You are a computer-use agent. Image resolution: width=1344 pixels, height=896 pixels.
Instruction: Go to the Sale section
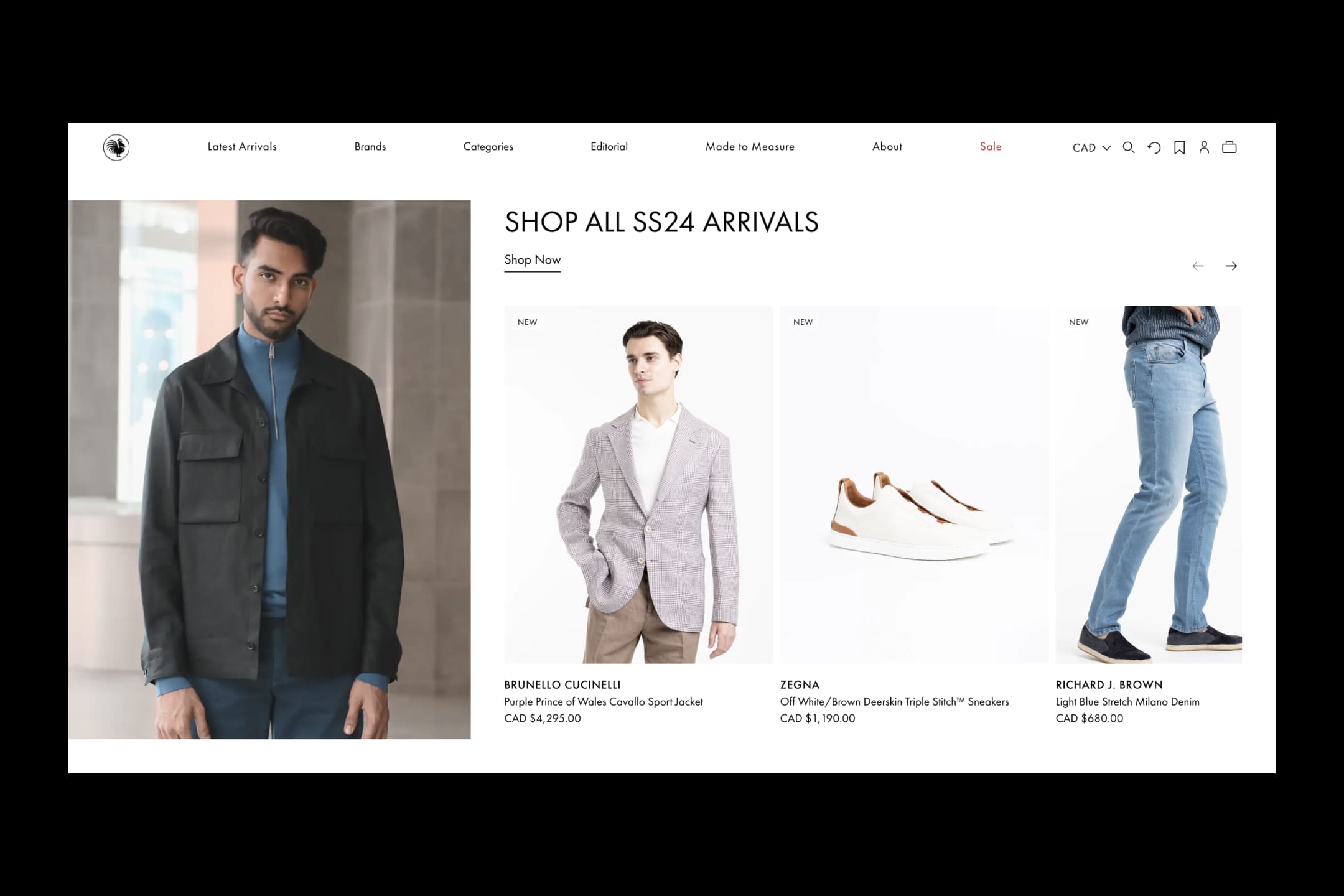[991, 147]
